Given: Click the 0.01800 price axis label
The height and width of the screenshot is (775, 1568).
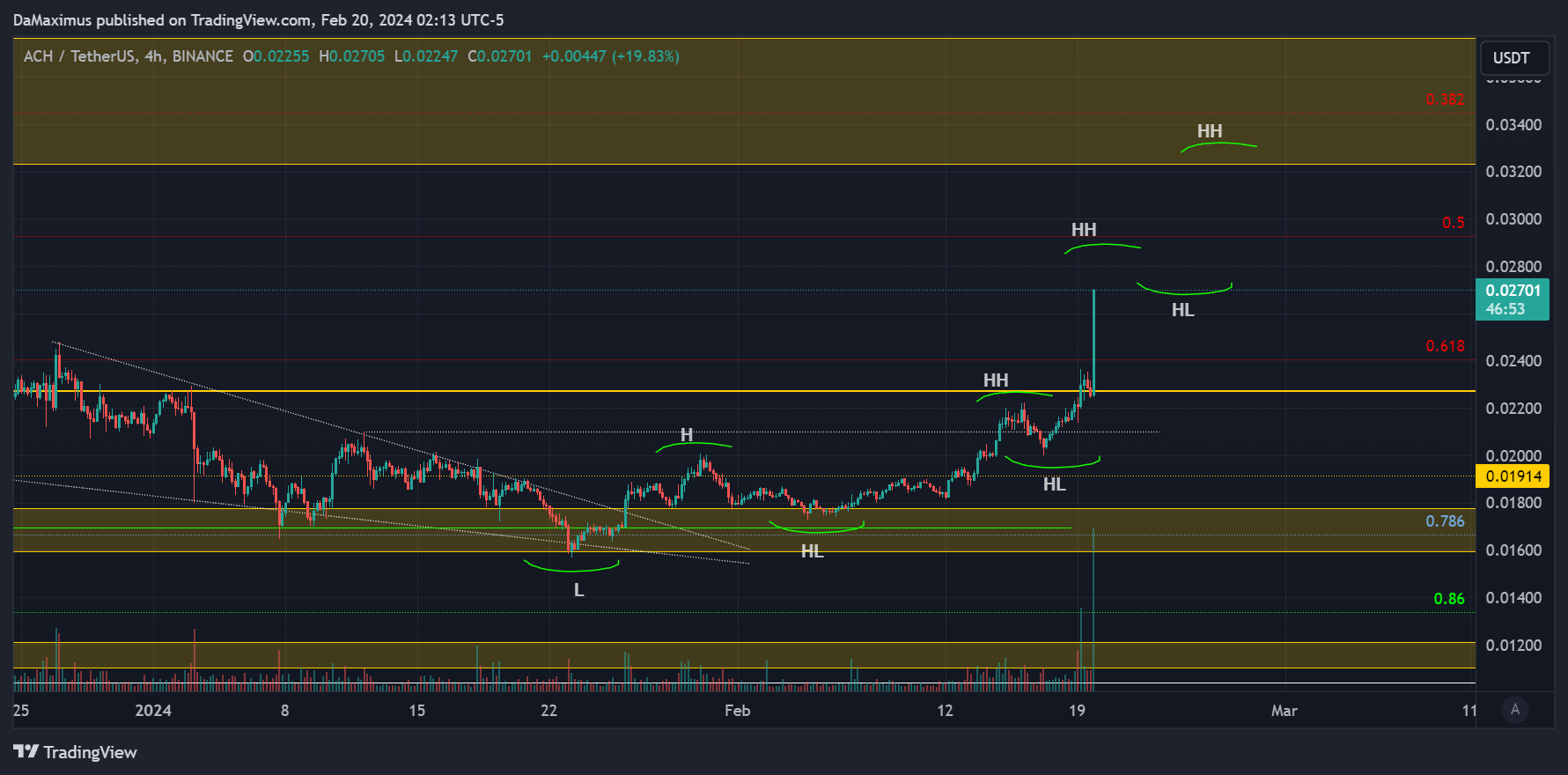Looking at the screenshot, I should [1513, 503].
